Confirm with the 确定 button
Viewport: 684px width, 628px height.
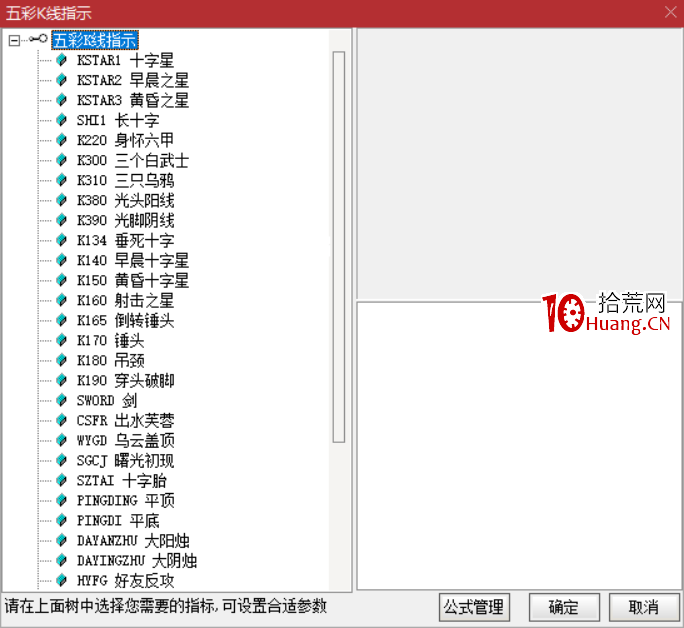click(564, 607)
